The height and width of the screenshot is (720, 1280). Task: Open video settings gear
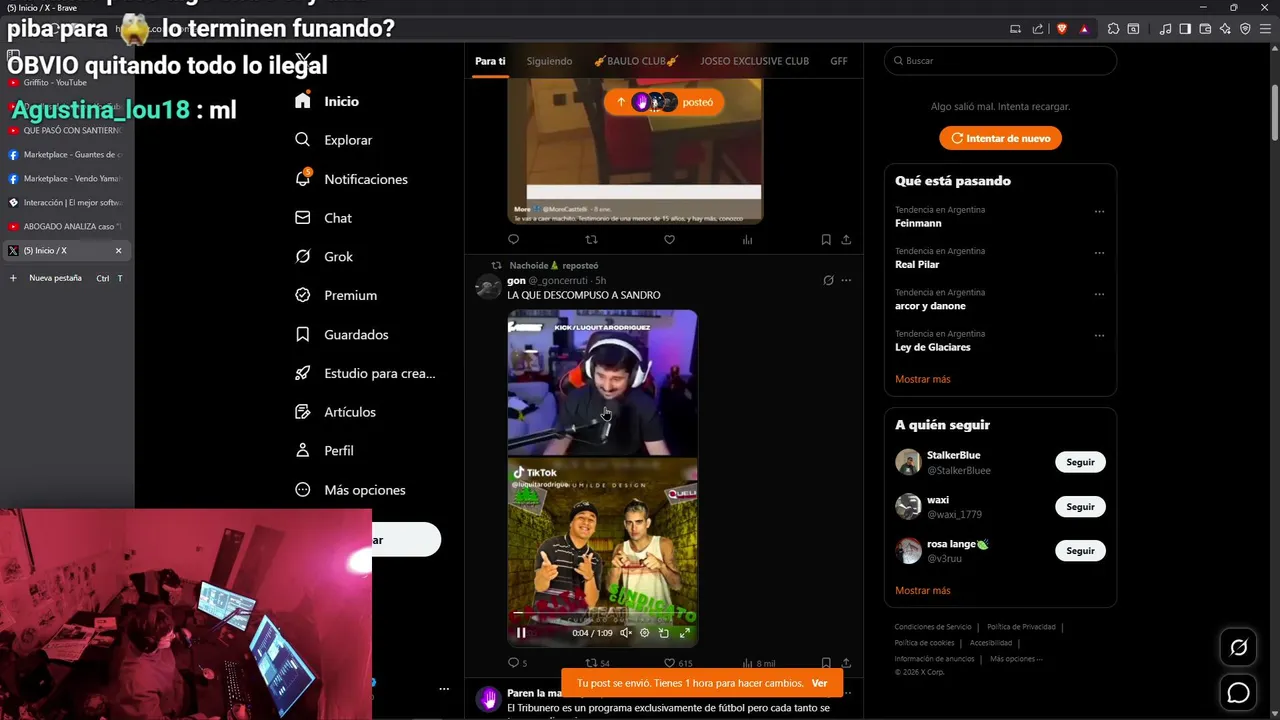tap(644, 633)
